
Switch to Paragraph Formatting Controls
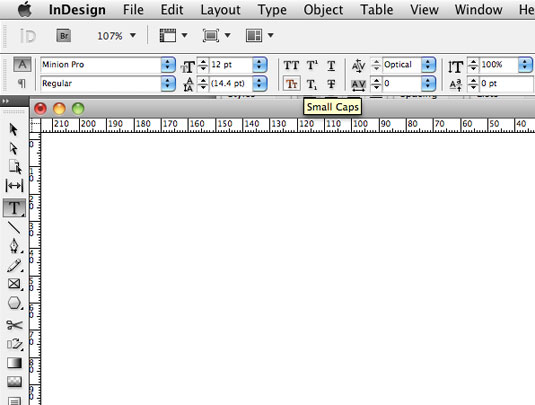[21, 83]
